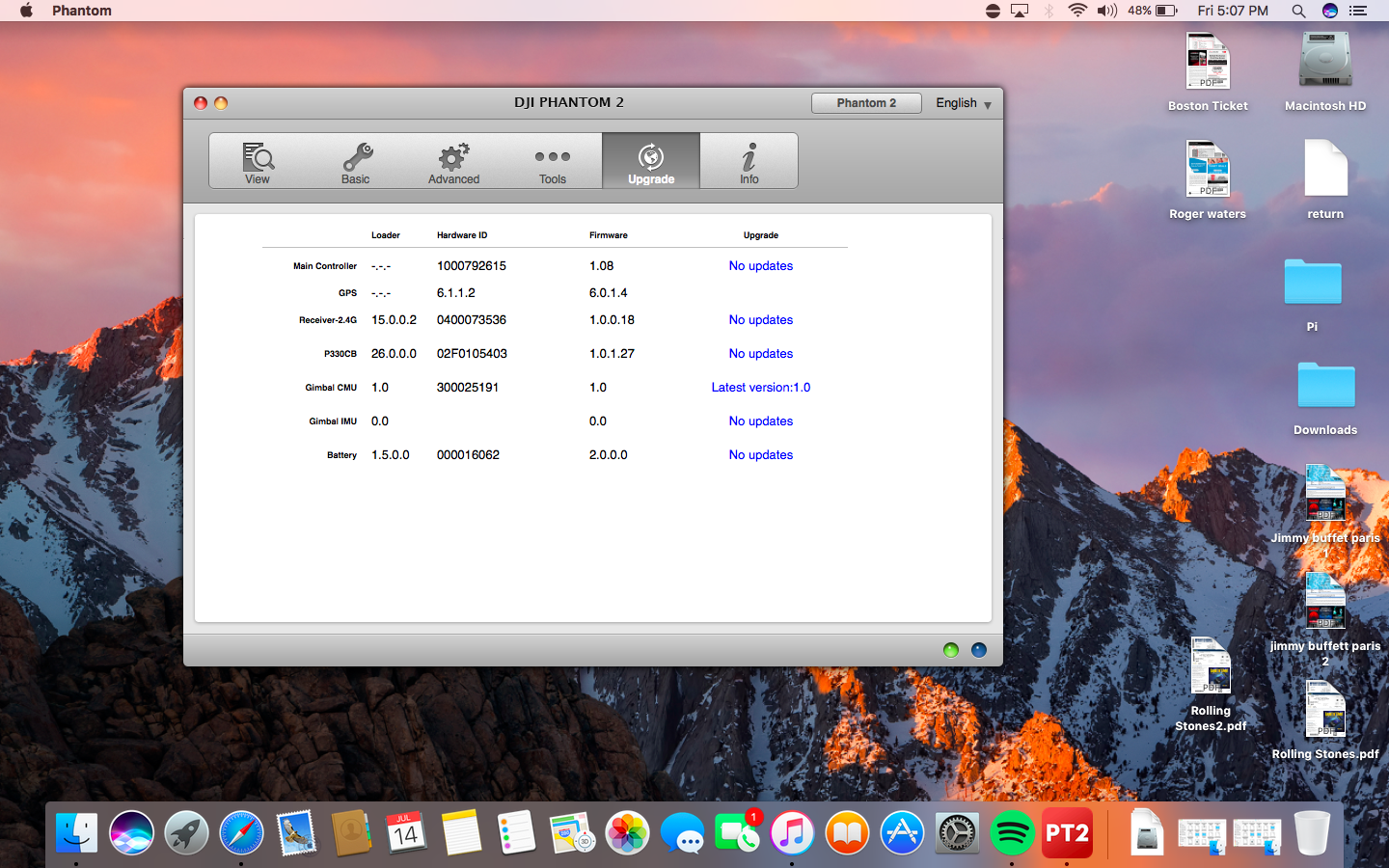1389x868 pixels.
Task: Launch Safari from the Dock
Action: click(x=241, y=832)
